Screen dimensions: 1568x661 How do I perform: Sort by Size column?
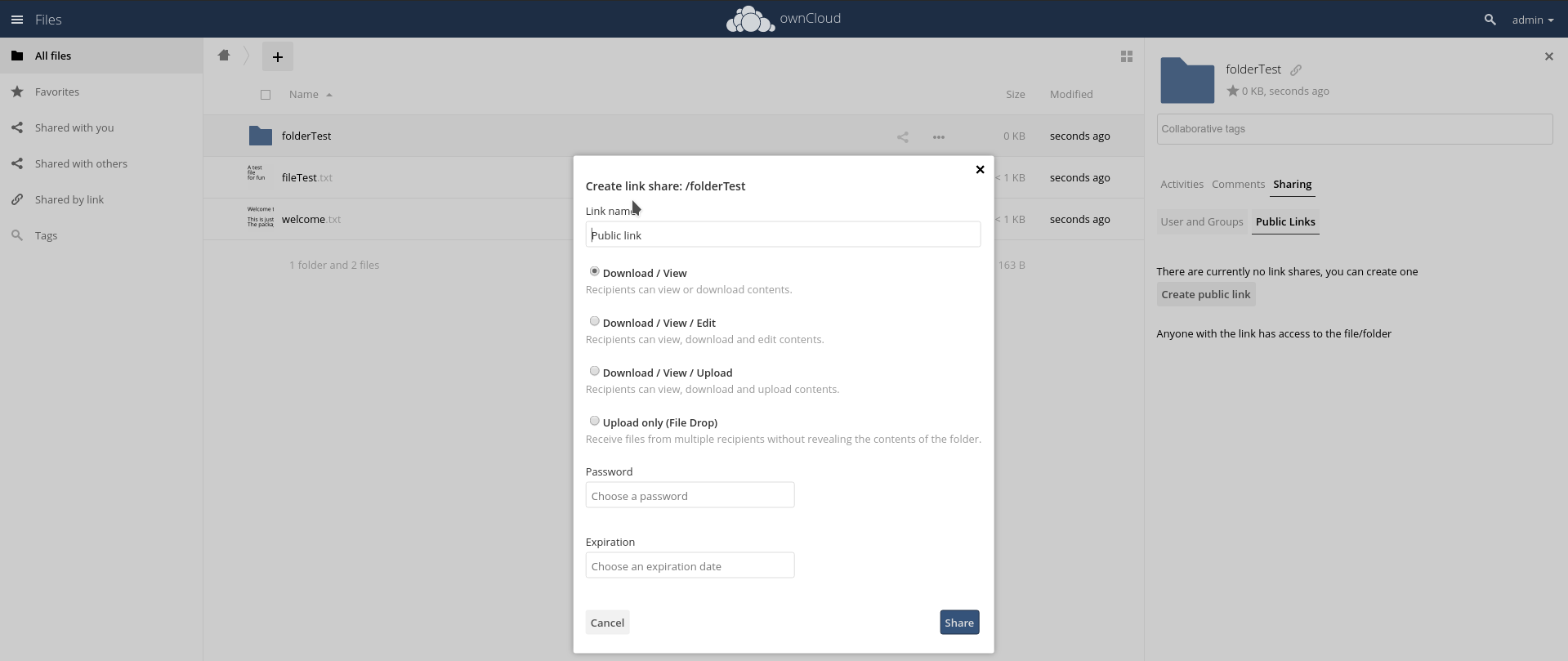[1016, 94]
